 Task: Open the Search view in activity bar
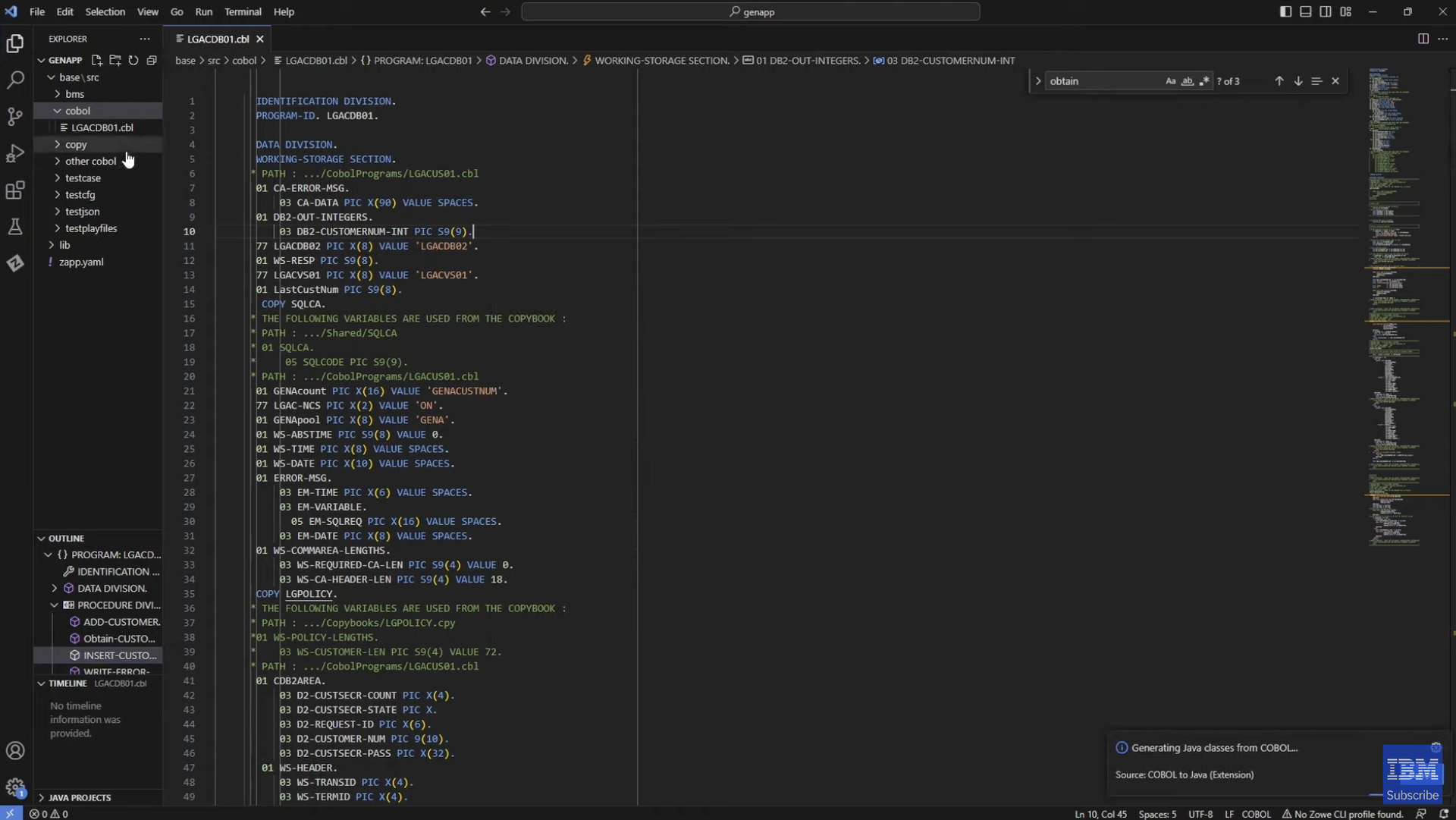click(x=15, y=80)
